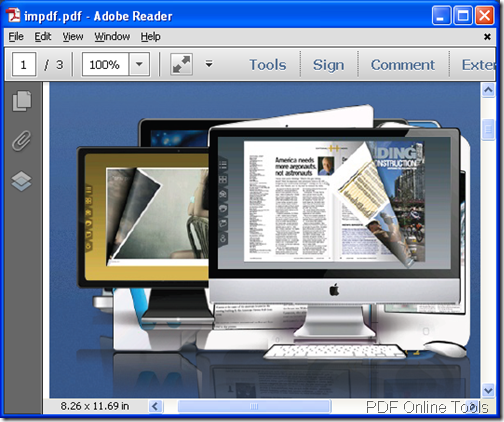Open the Extended pane at toolbar edge
The width and height of the screenshot is (504, 422).
(x=478, y=65)
